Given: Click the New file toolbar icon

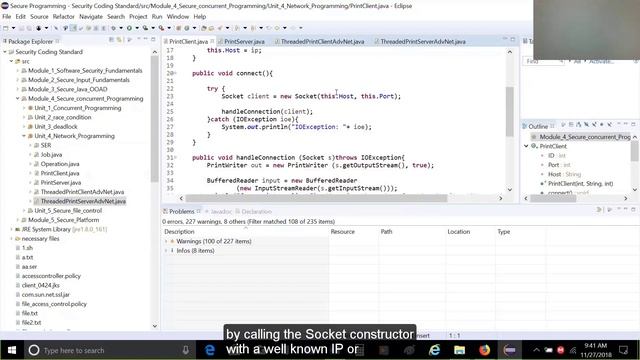Looking at the screenshot, I should click(6, 28).
